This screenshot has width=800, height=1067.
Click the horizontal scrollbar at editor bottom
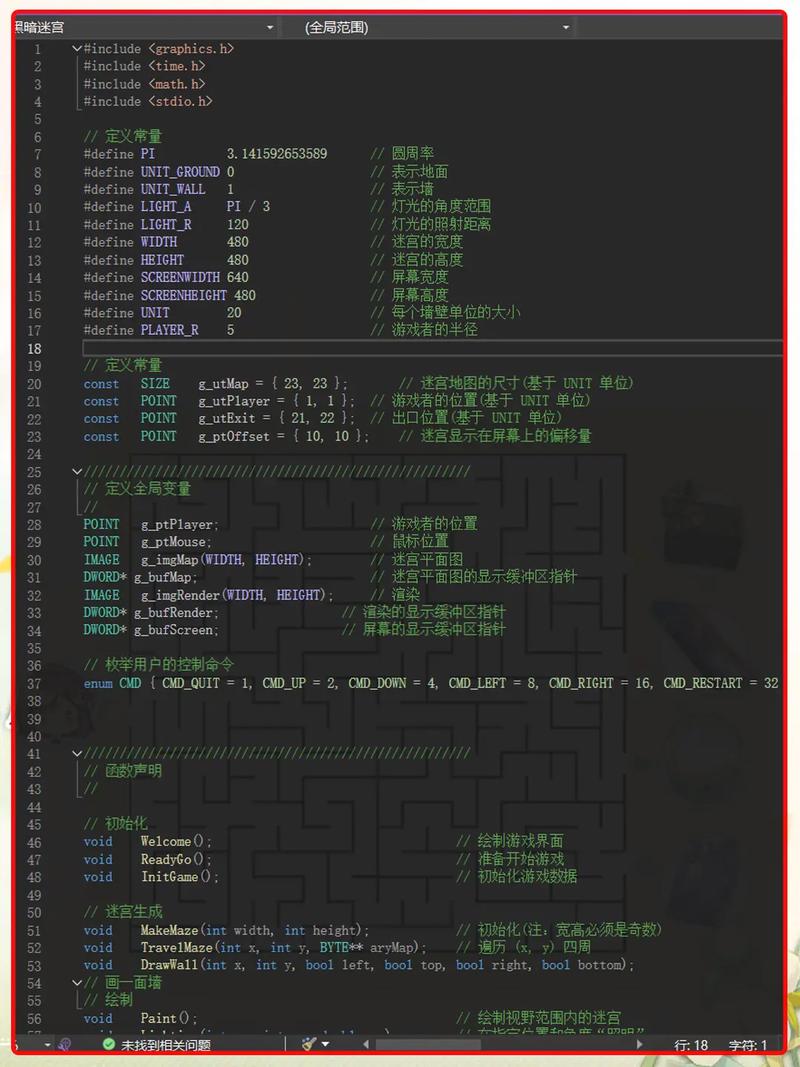pyautogui.click(x=500, y=1044)
